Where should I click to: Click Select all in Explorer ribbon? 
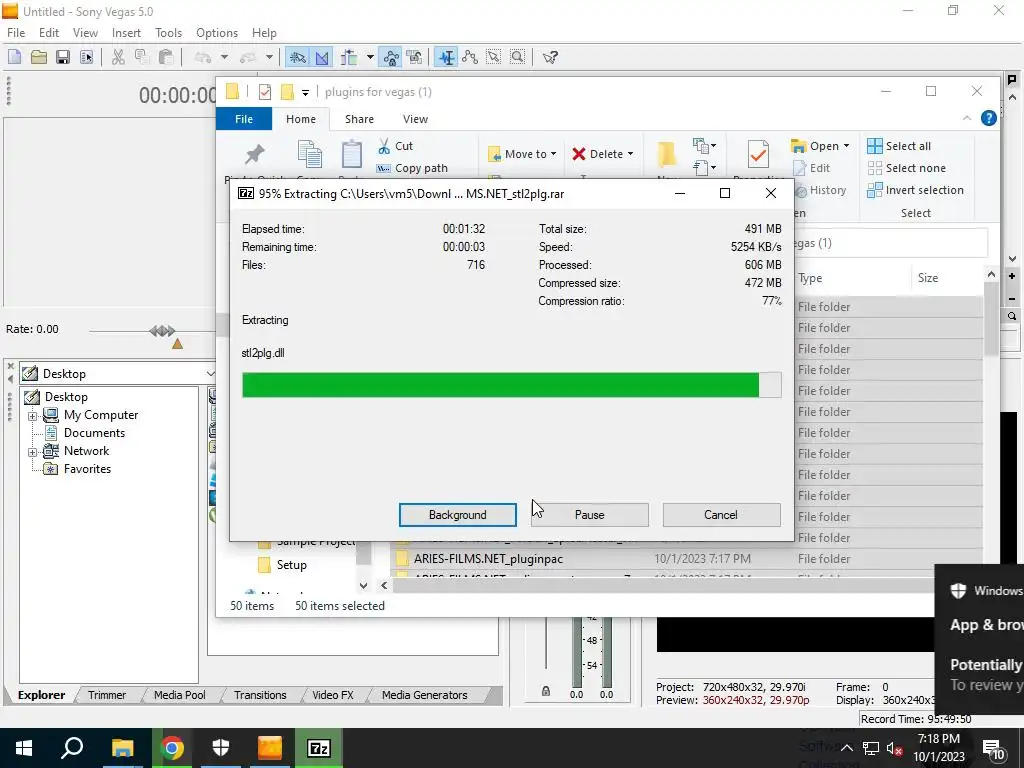(x=899, y=146)
